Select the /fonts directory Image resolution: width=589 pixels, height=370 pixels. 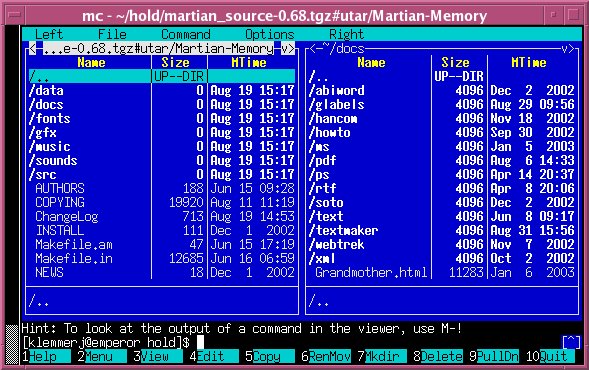point(162,118)
